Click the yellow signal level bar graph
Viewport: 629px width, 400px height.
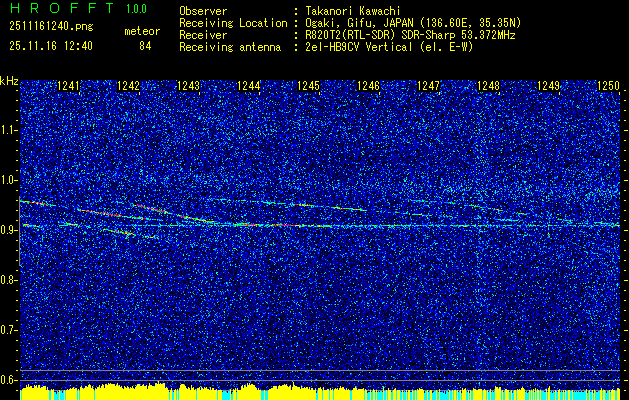[320, 392]
